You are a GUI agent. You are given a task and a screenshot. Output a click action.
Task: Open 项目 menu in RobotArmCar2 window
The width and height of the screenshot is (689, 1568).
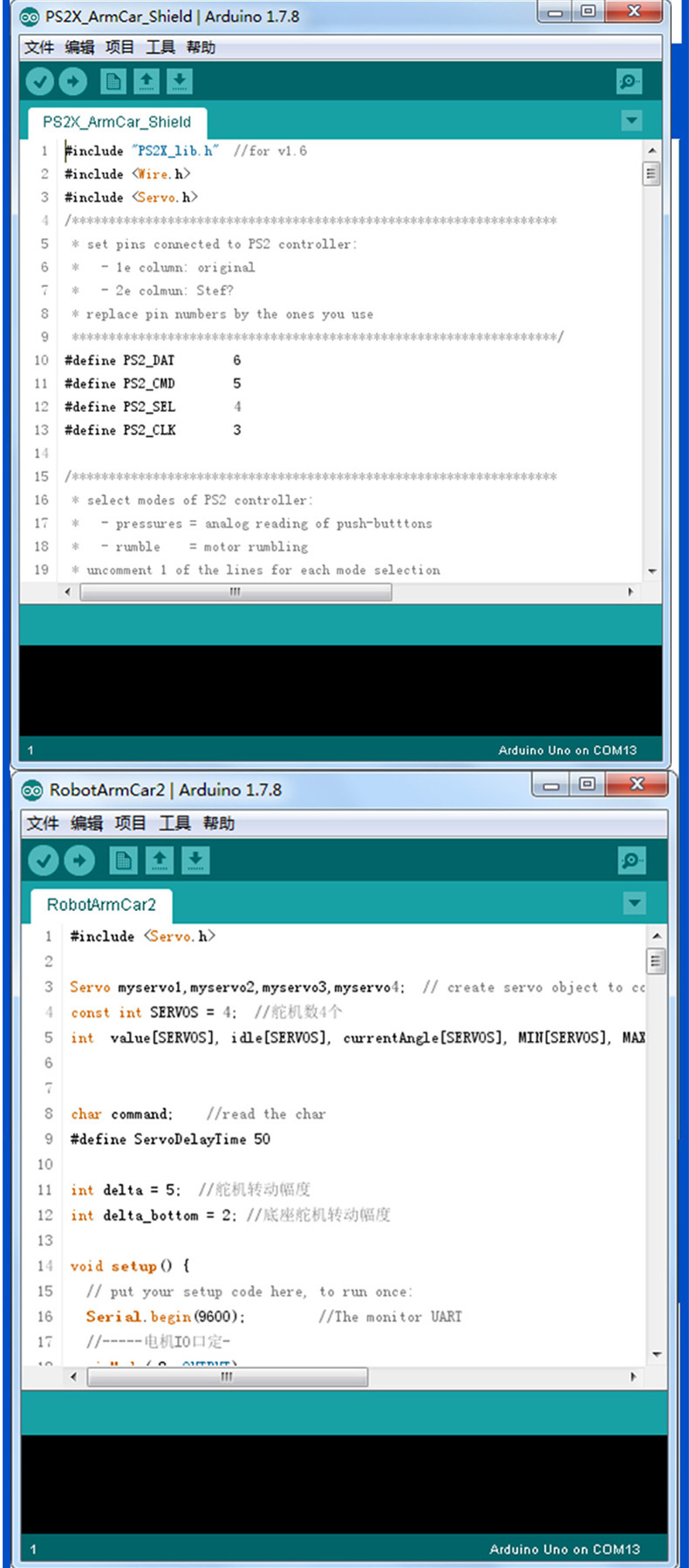pos(131,823)
